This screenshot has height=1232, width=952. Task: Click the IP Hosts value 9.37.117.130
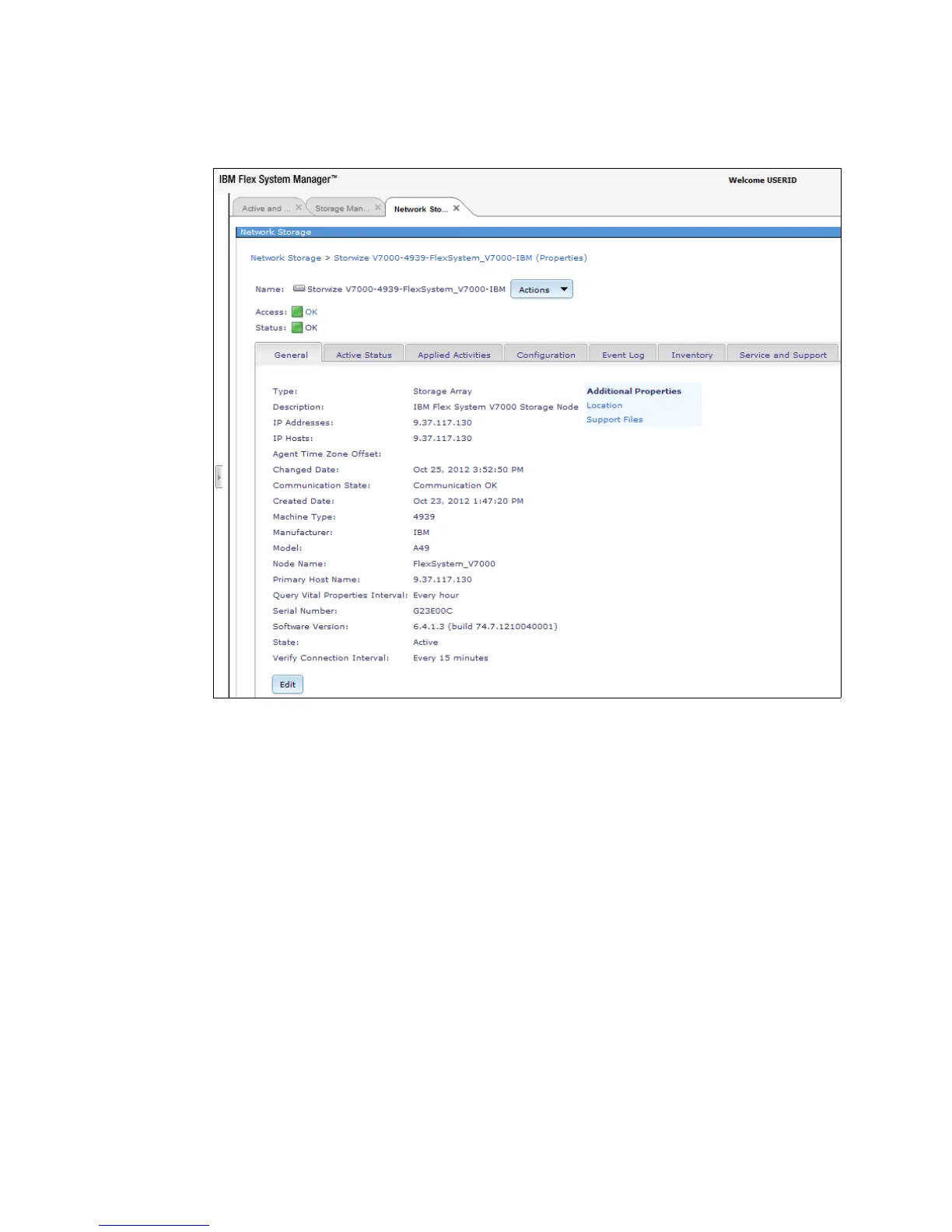[x=443, y=439]
